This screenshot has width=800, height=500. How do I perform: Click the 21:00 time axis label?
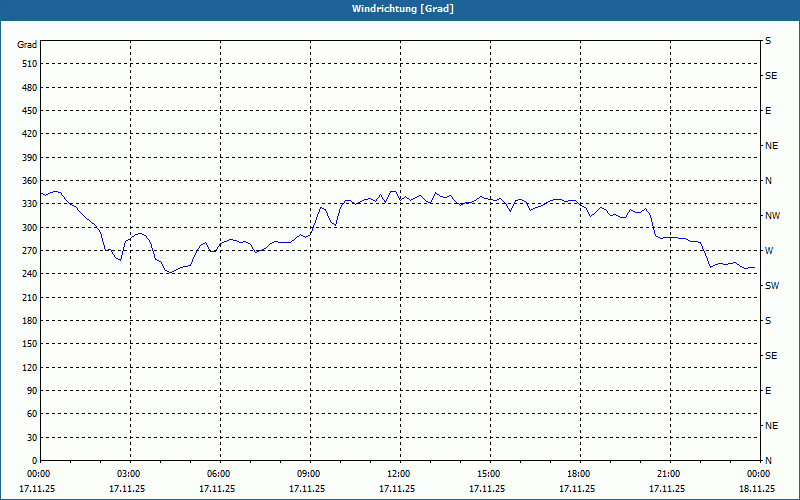click(x=669, y=474)
